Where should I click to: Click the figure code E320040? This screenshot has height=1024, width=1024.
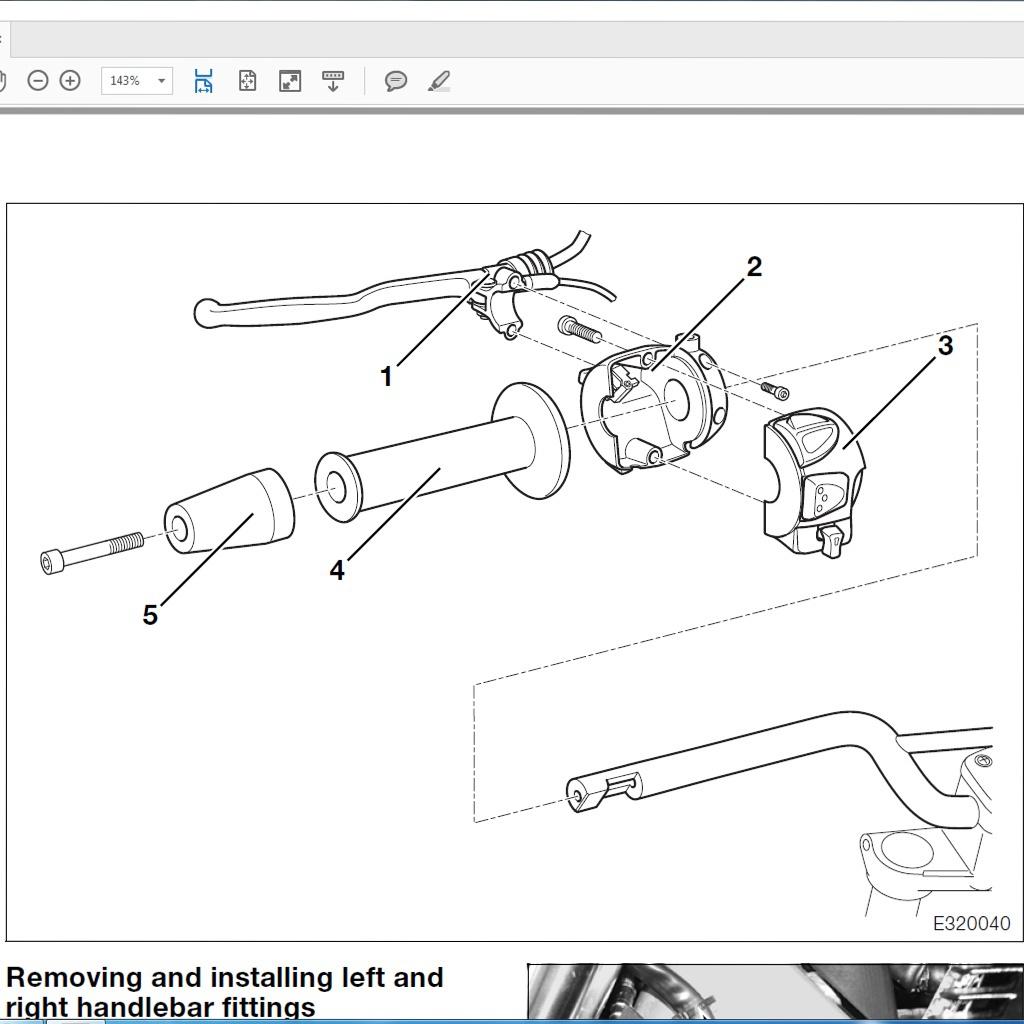pos(971,923)
